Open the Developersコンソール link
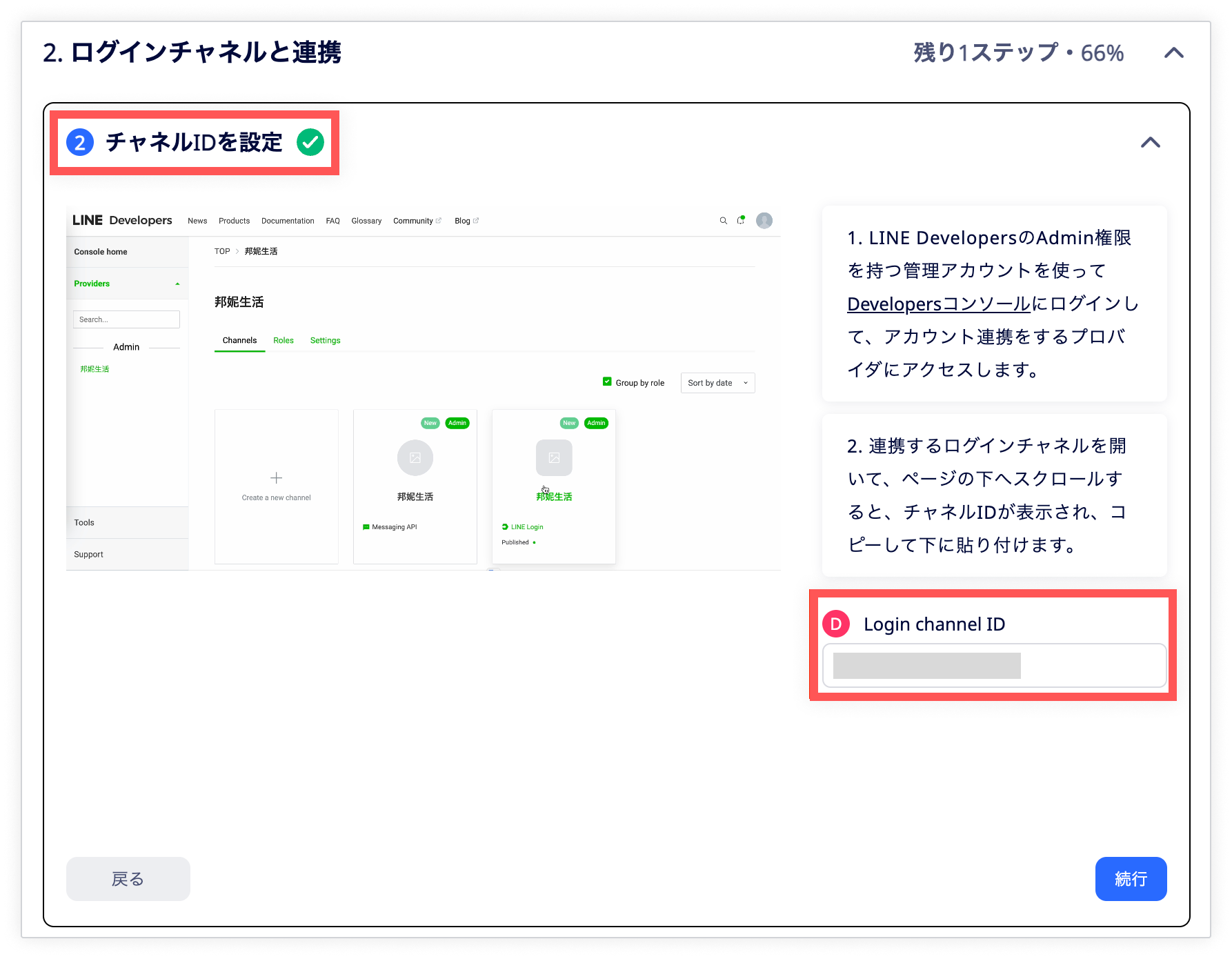1232x959 pixels. tap(938, 304)
